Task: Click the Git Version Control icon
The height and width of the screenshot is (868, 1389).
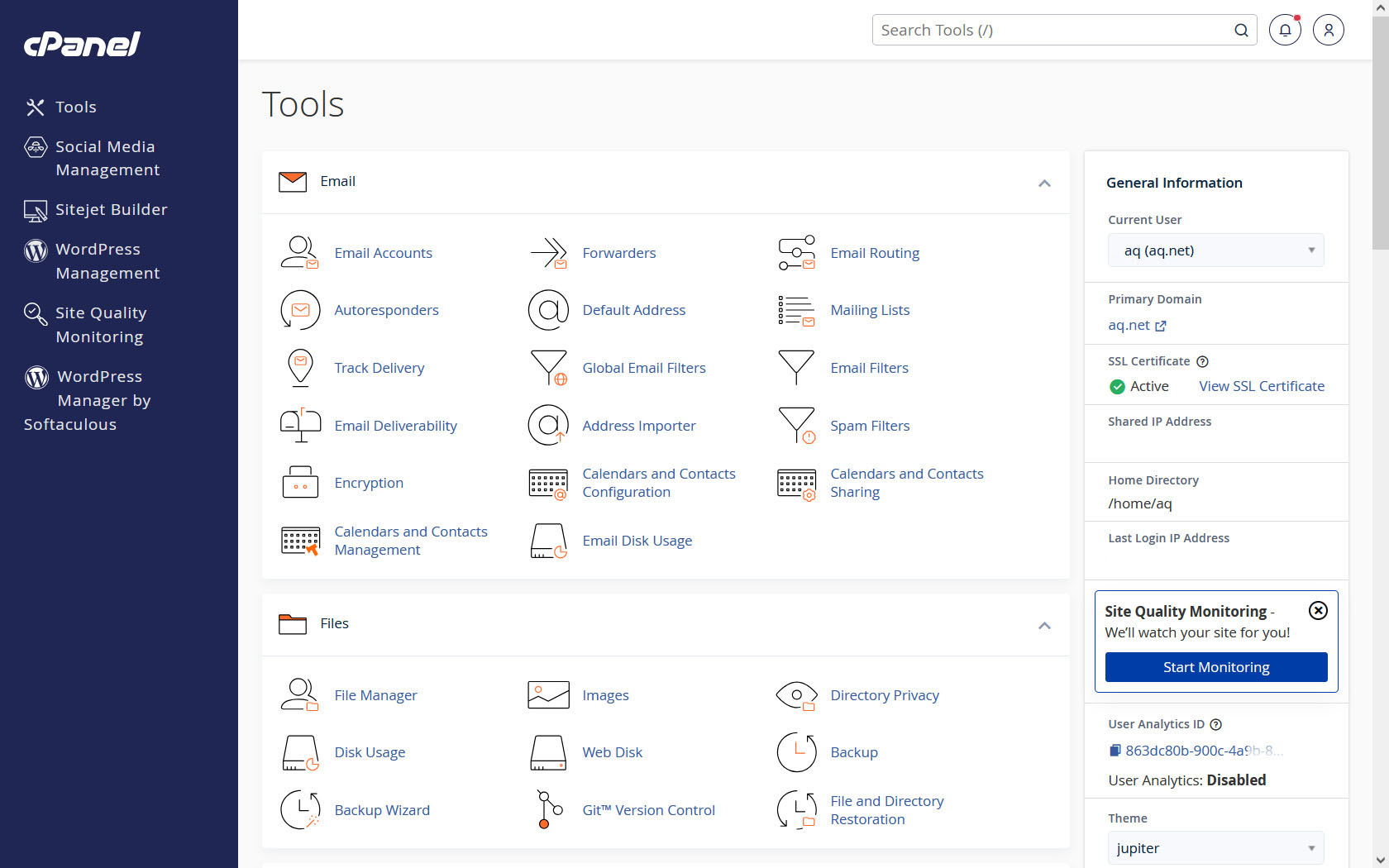Action: pyautogui.click(x=548, y=810)
